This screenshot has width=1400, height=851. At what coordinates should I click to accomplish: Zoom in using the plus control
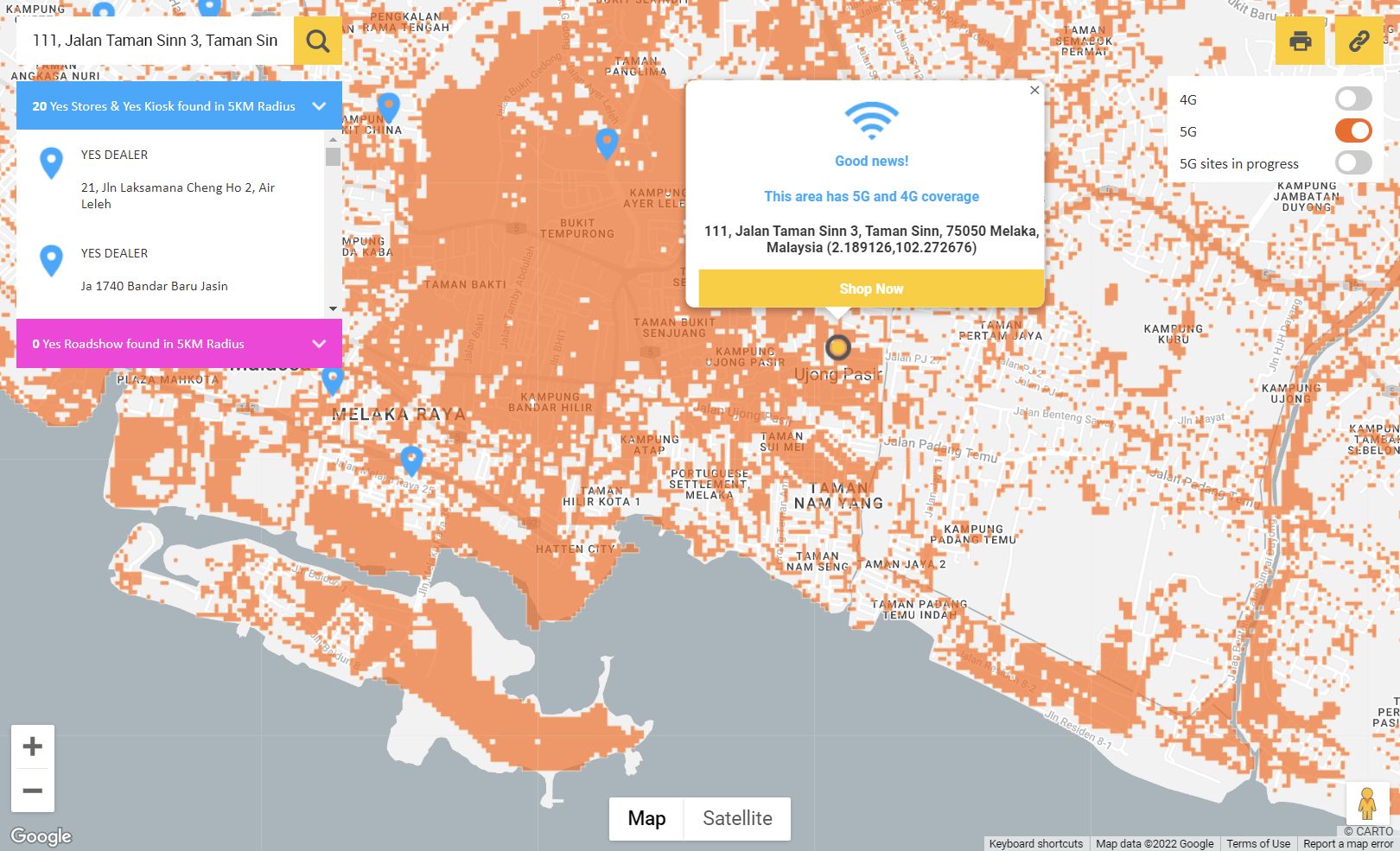pyautogui.click(x=33, y=746)
